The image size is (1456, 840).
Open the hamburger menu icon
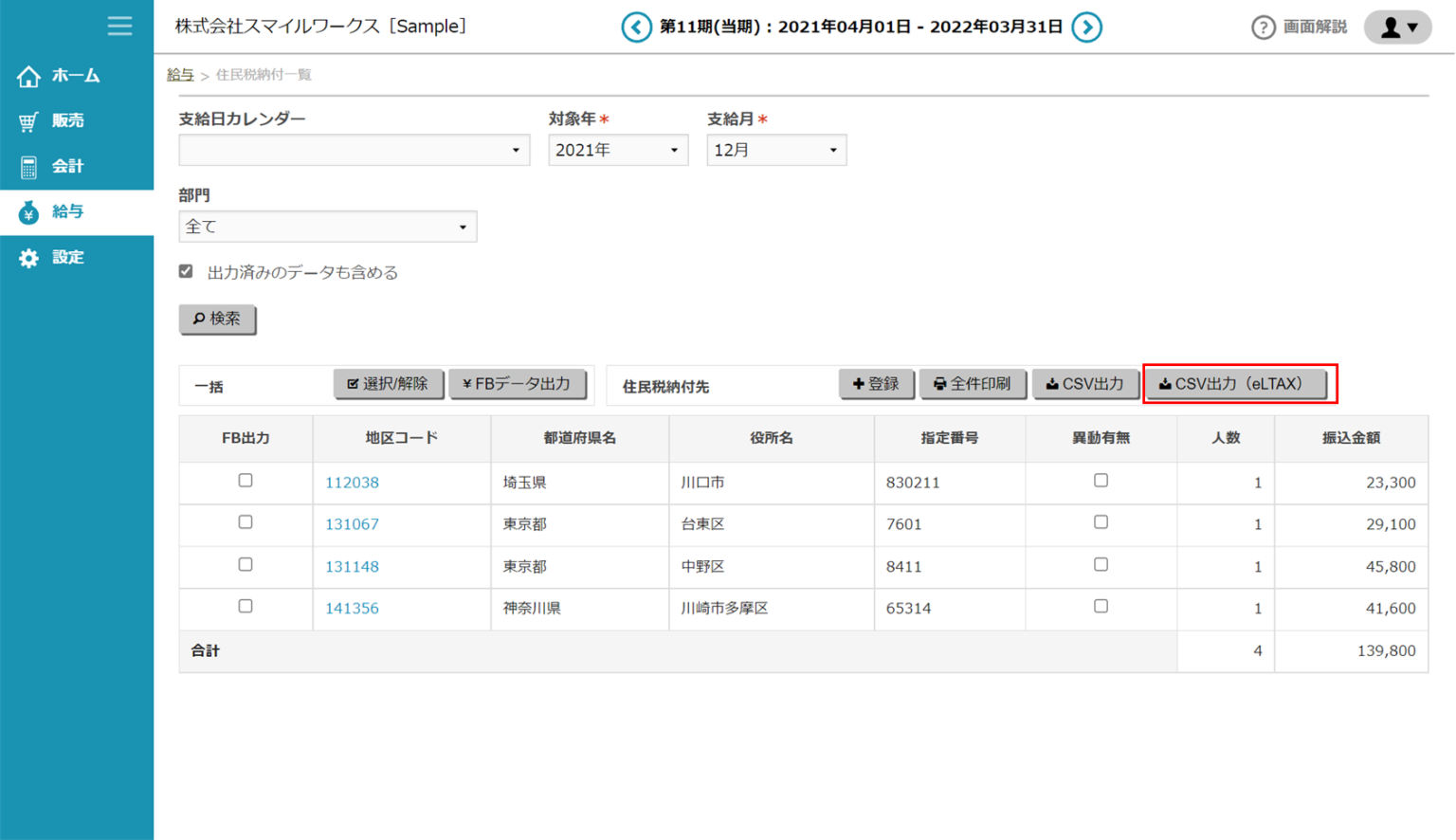119,26
